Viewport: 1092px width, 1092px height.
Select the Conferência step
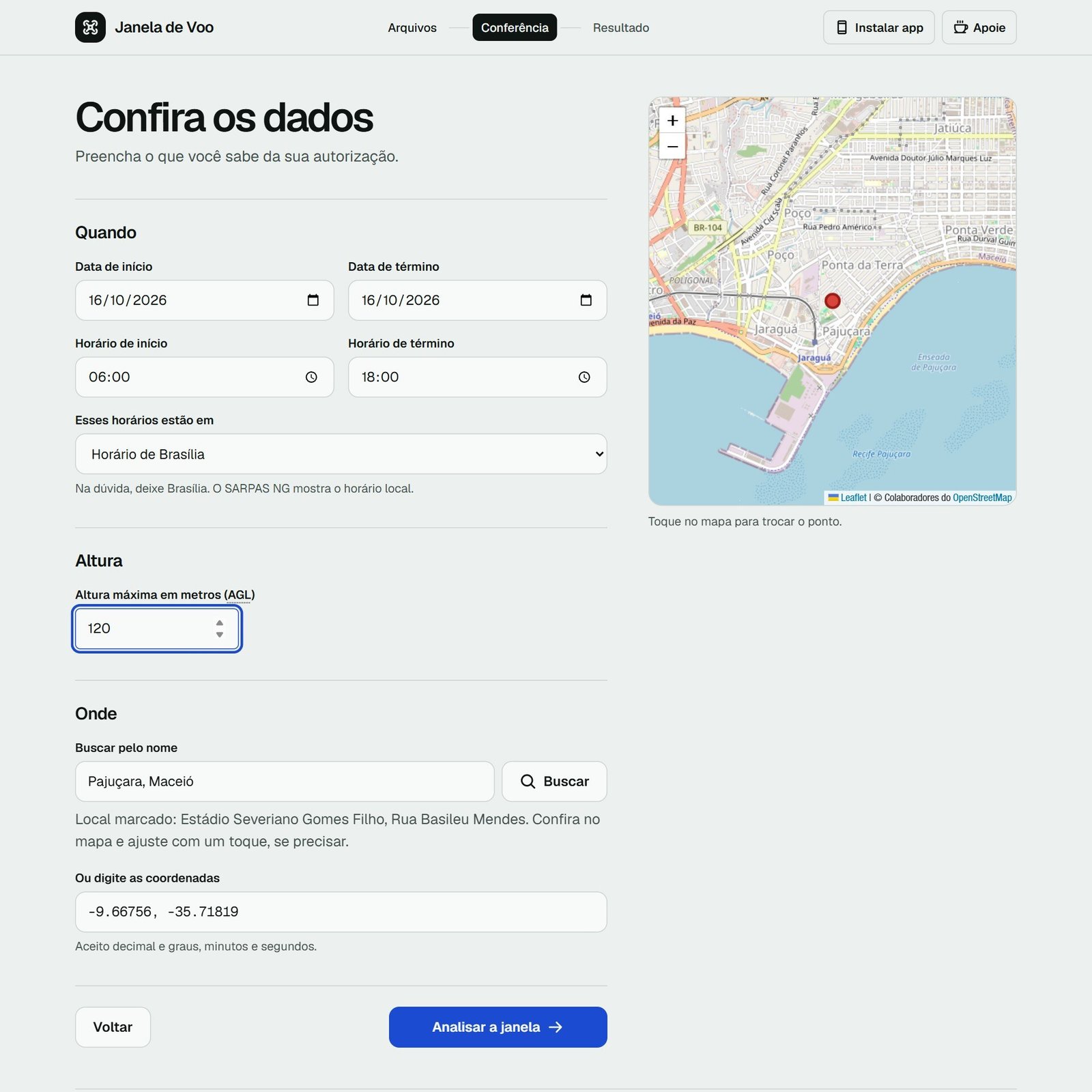coord(515,27)
